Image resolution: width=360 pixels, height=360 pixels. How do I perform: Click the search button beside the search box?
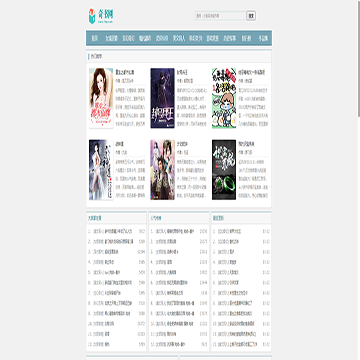251,16
